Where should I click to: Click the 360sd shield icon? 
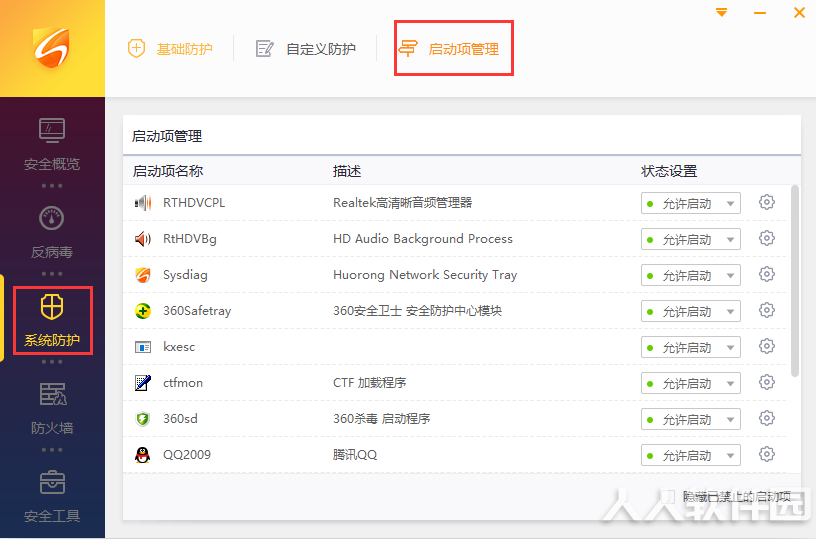tap(143, 419)
